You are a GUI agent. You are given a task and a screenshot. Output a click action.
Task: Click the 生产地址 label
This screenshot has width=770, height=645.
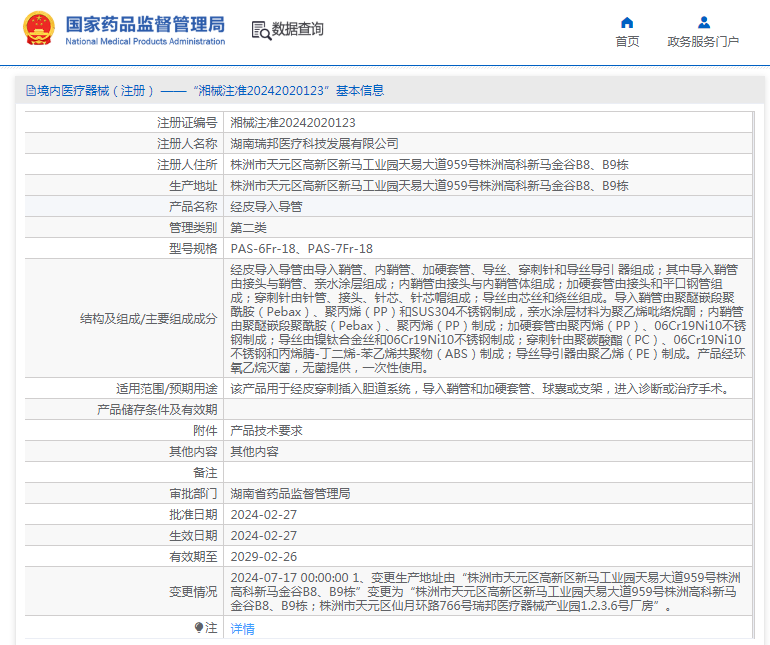[x=193, y=186]
